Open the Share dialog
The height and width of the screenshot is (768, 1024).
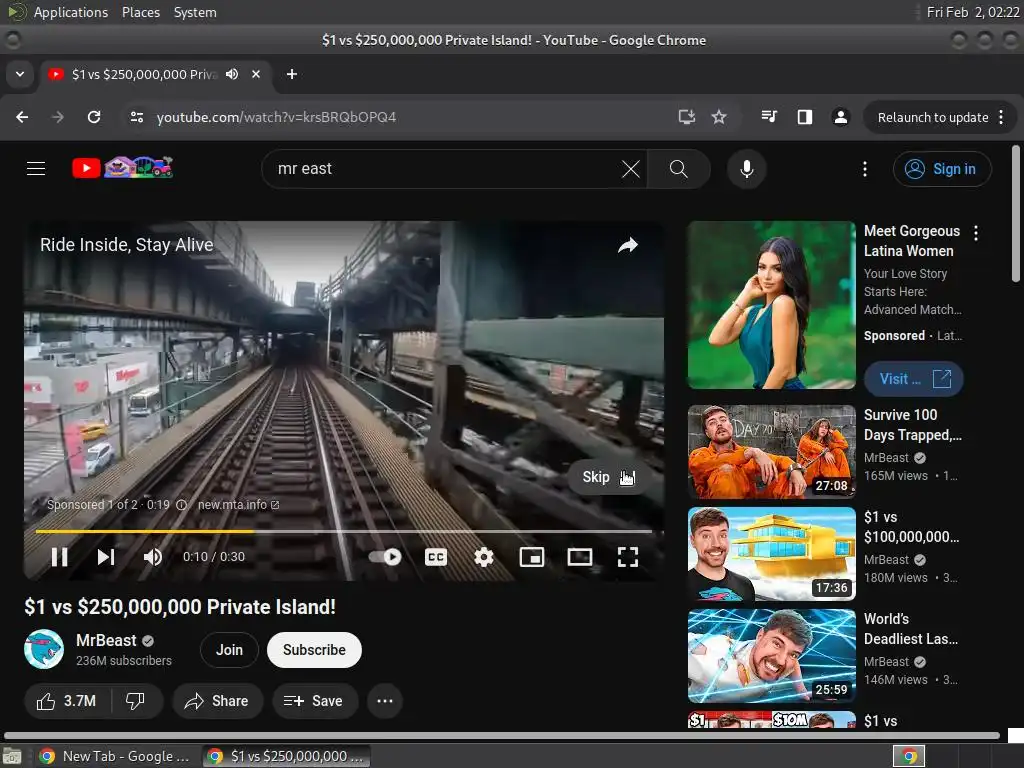tap(217, 701)
